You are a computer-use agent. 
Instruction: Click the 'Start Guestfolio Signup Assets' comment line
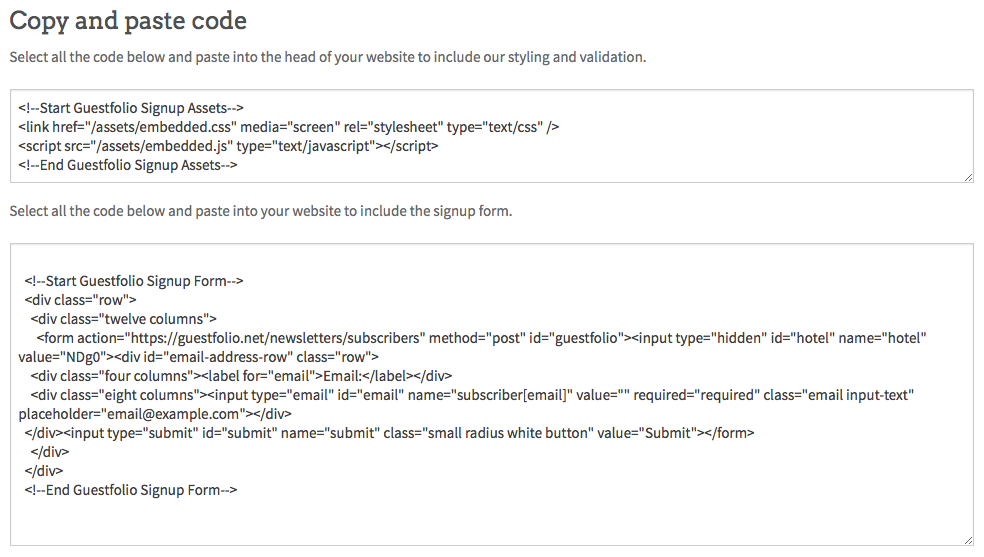click(131, 108)
